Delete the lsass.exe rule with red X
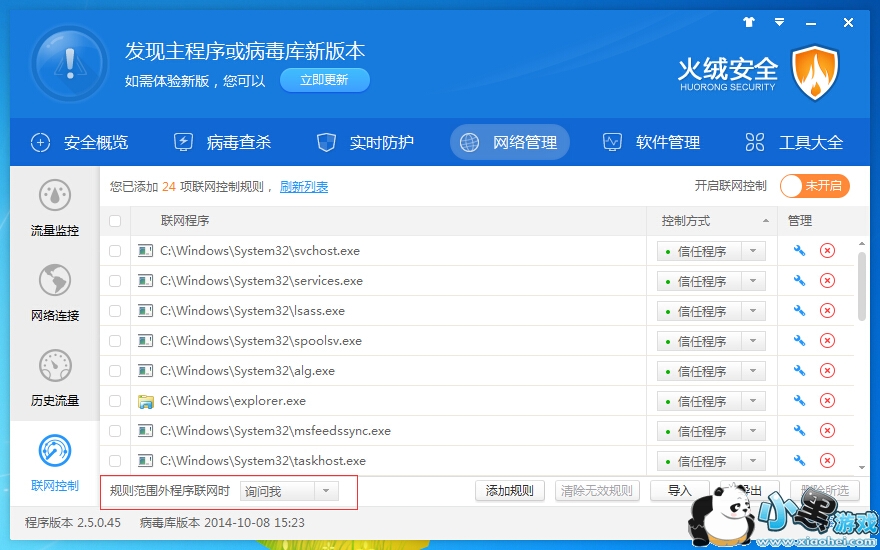Viewport: 880px width, 550px height. click(x=827, y=311)
